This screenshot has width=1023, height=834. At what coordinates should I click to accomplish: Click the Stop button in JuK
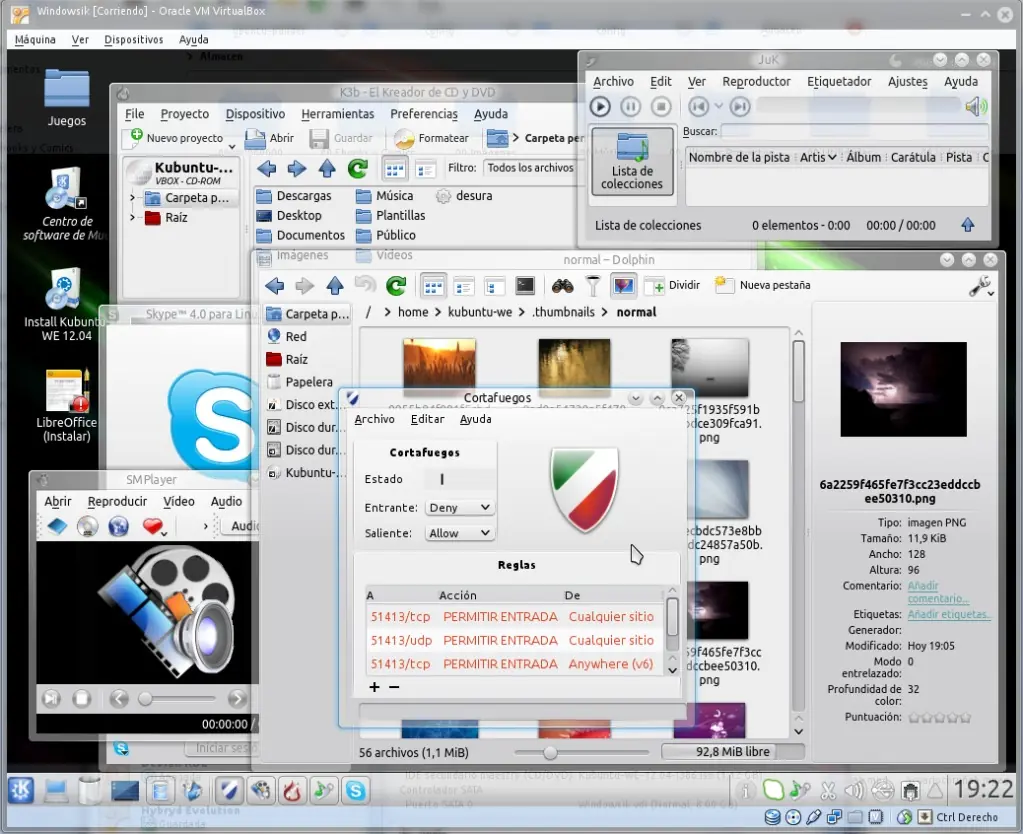661,106
